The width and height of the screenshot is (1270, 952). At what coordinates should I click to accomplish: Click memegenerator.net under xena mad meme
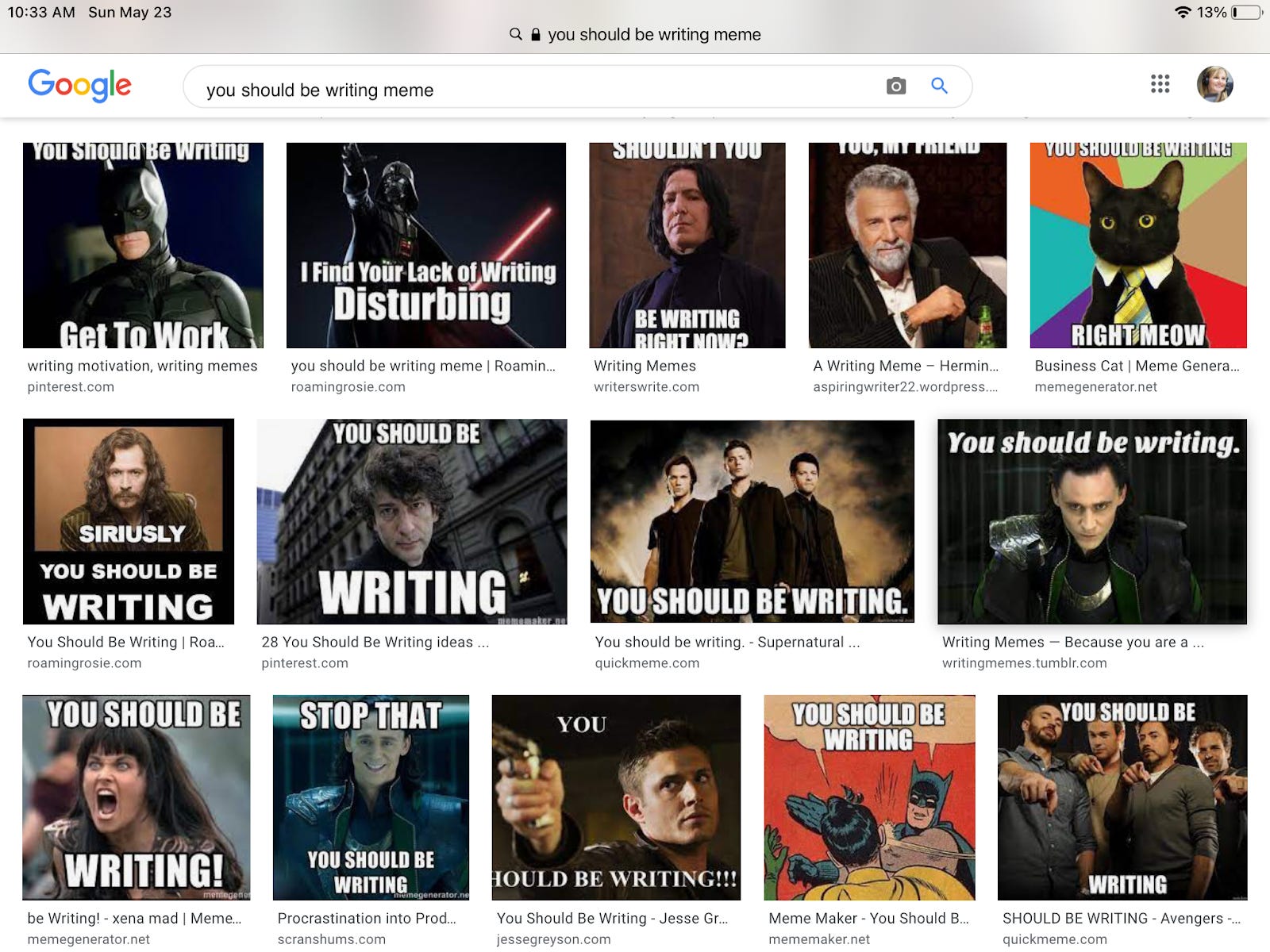(x=88, y=939)
